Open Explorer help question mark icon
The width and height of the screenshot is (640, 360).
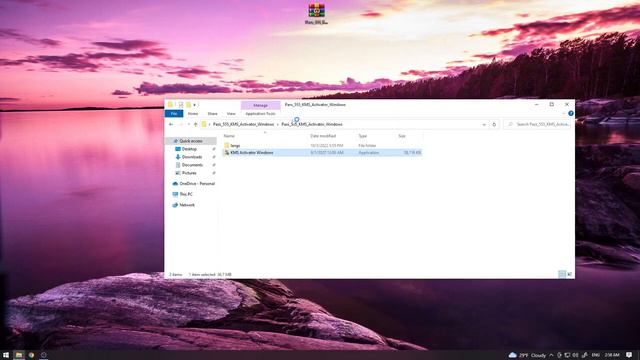pyautogui.click(x=571, y=113)
